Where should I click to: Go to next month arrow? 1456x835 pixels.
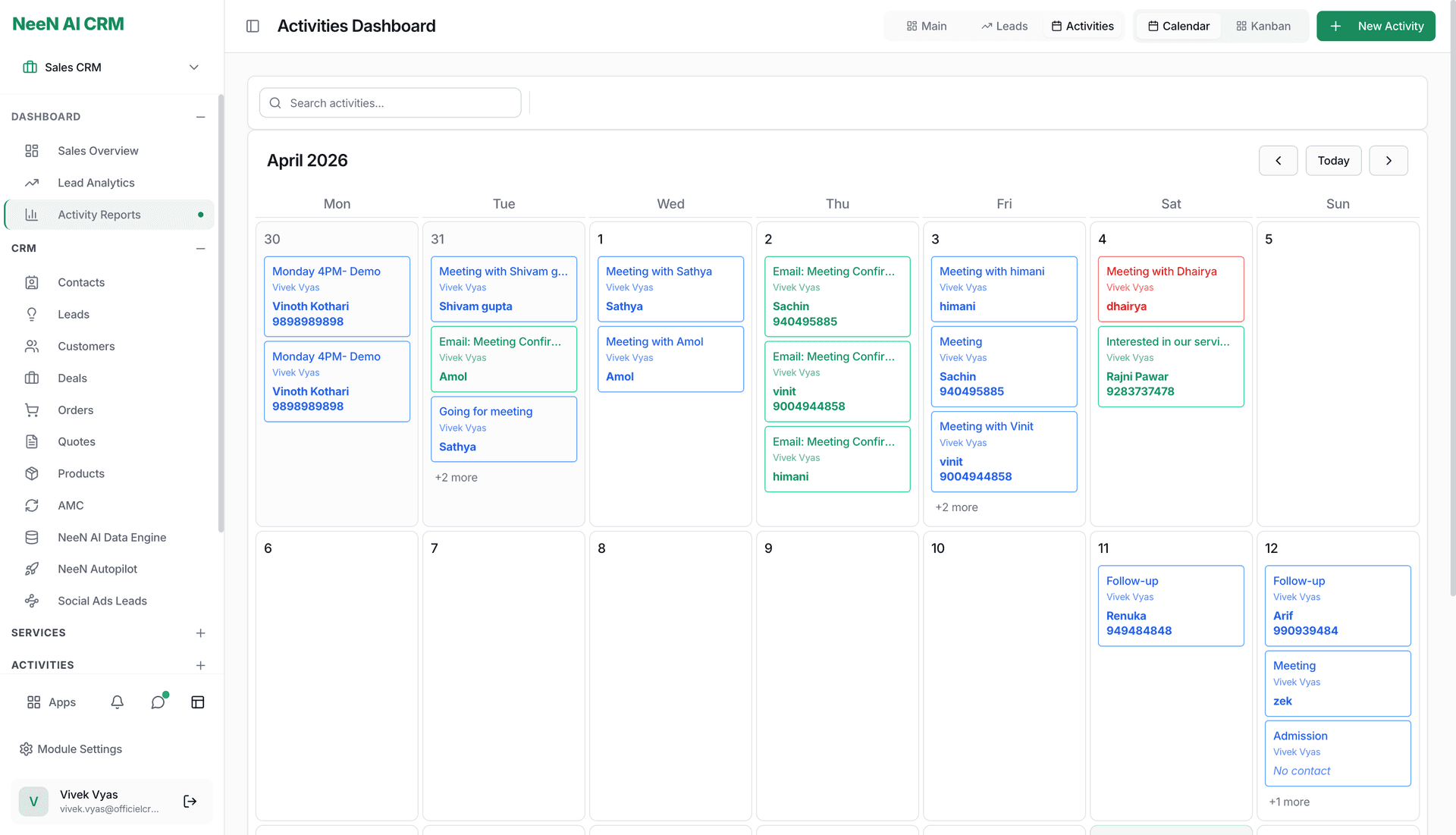pyautogui.click(x=1388, y=161)
